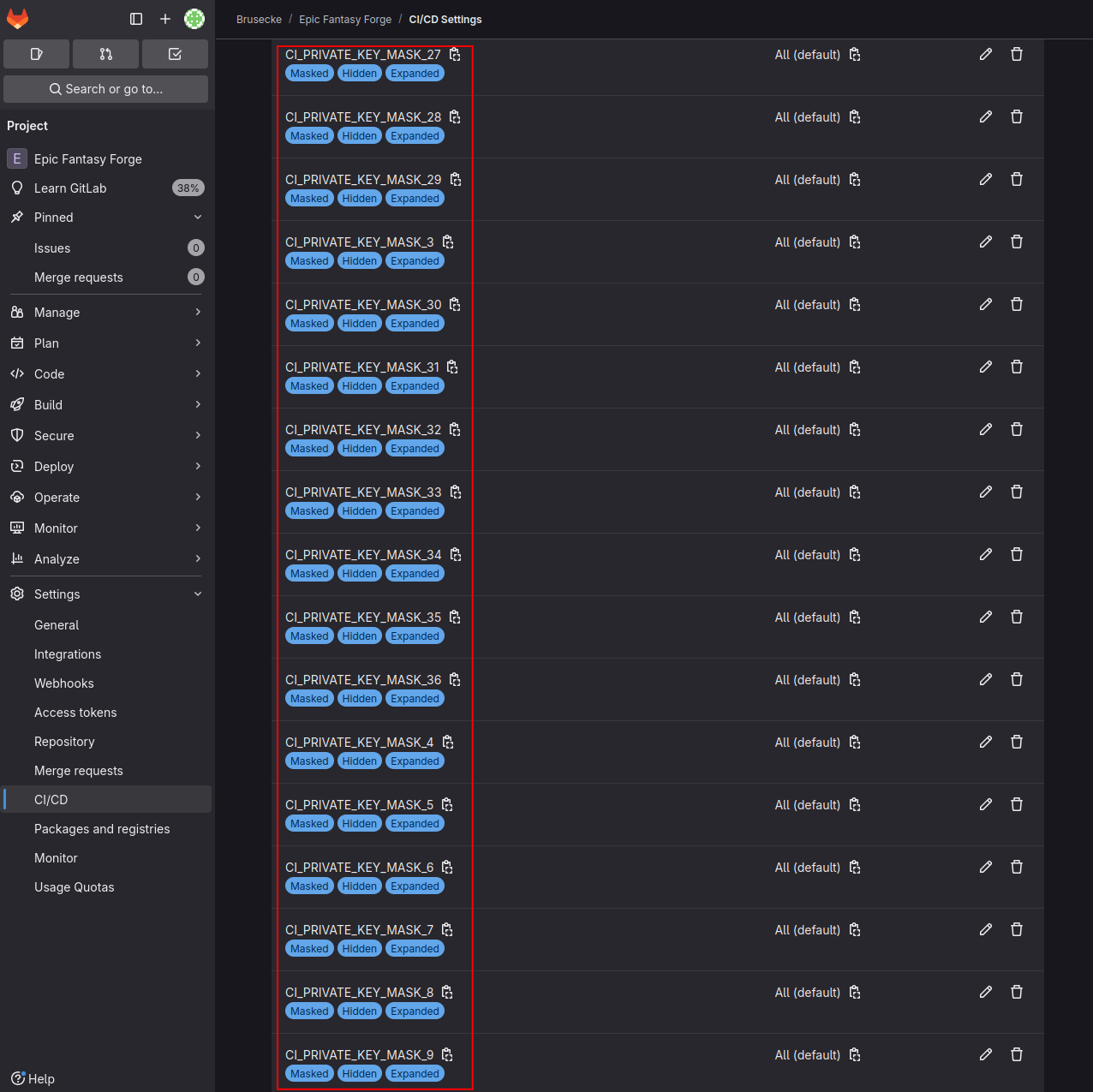Viewport: 1093px width, 1092px height.
Task: Open Learn GitLab progress link
Action: coord(107,188)
